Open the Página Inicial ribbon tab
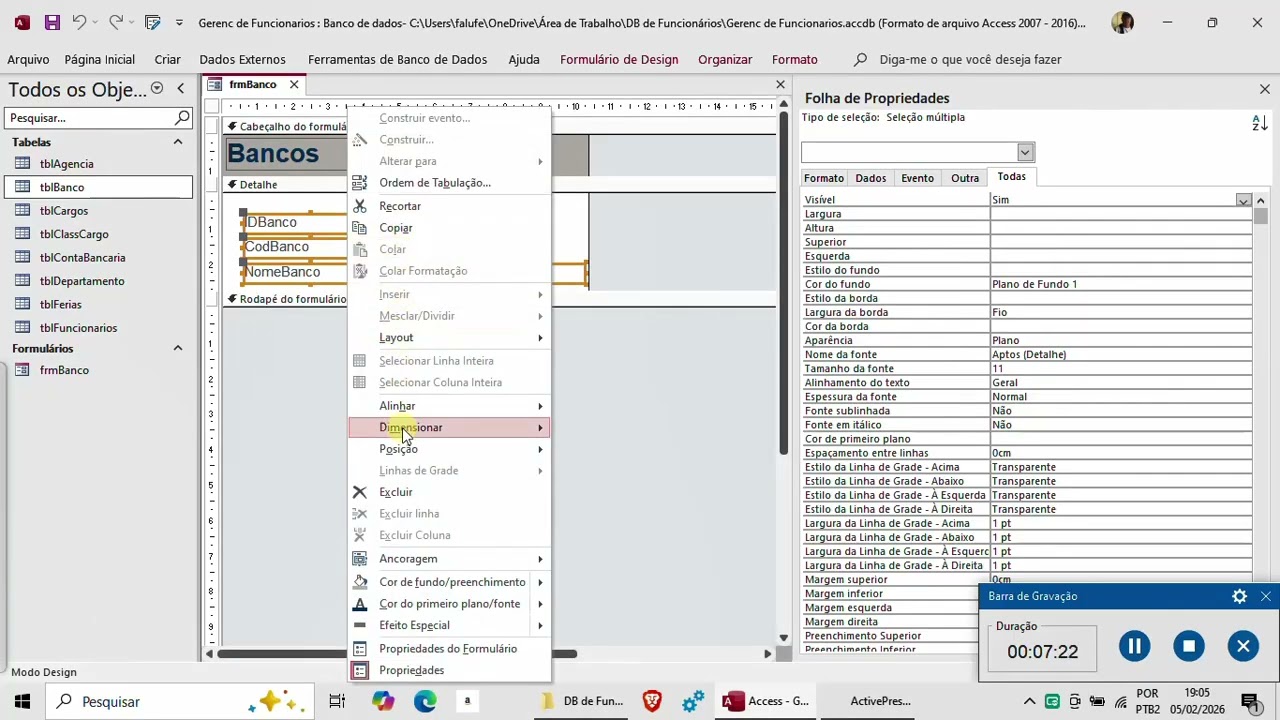 click(100, 60)
